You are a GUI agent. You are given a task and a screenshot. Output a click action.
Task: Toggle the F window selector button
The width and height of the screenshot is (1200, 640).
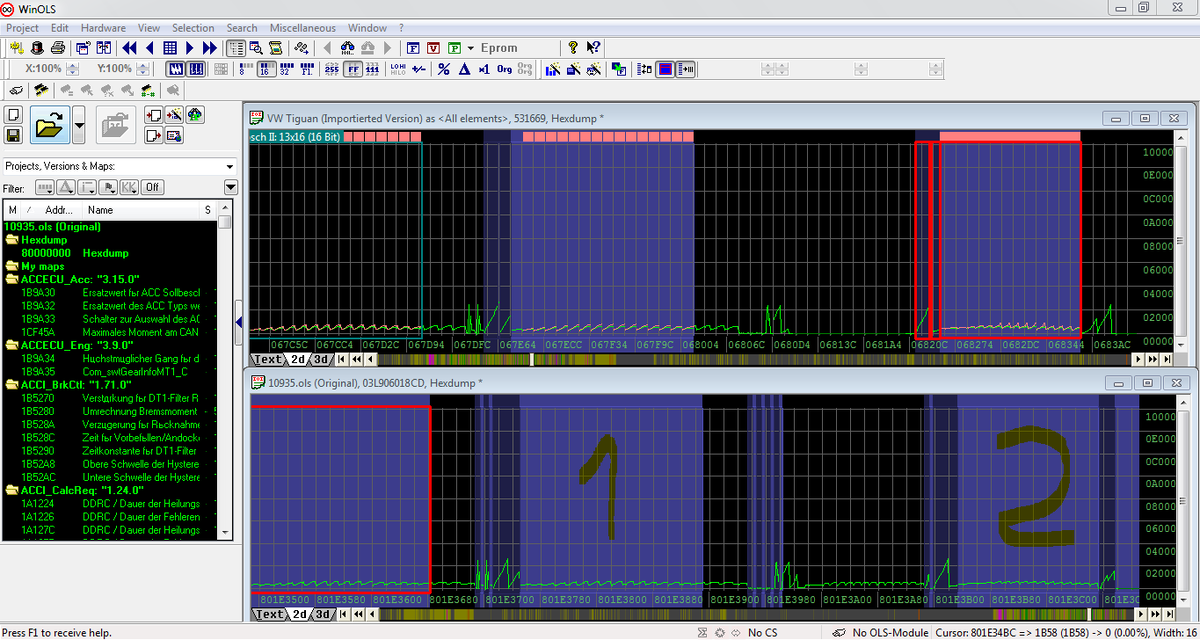pyautogui.click(x=413, y=47)
